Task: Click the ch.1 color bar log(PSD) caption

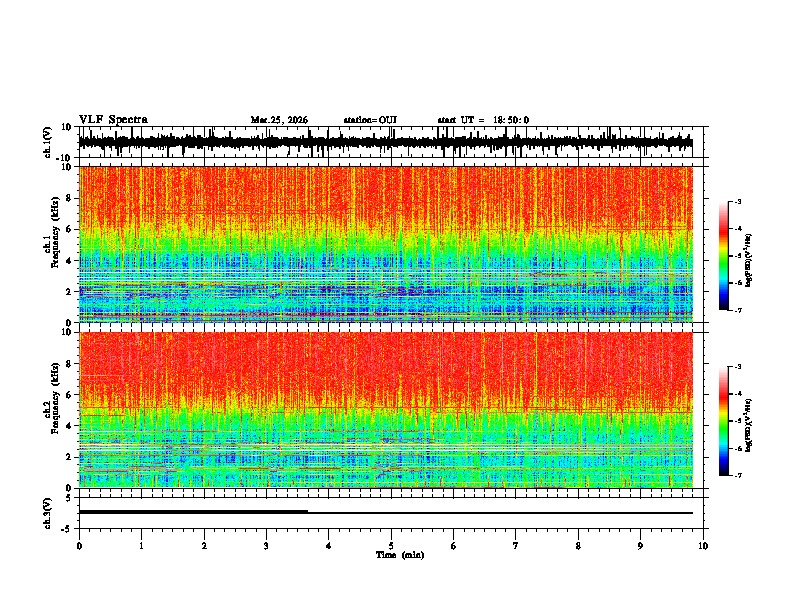Action: pos(749,261)
